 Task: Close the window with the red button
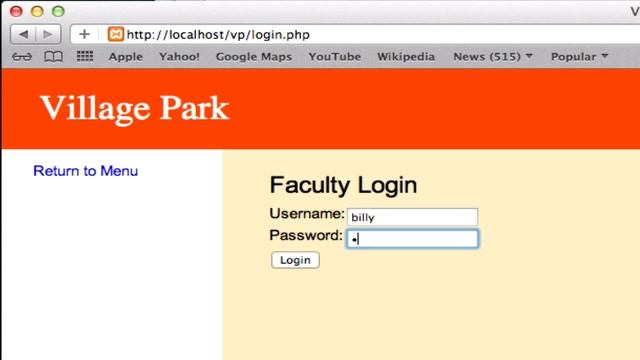16,11
